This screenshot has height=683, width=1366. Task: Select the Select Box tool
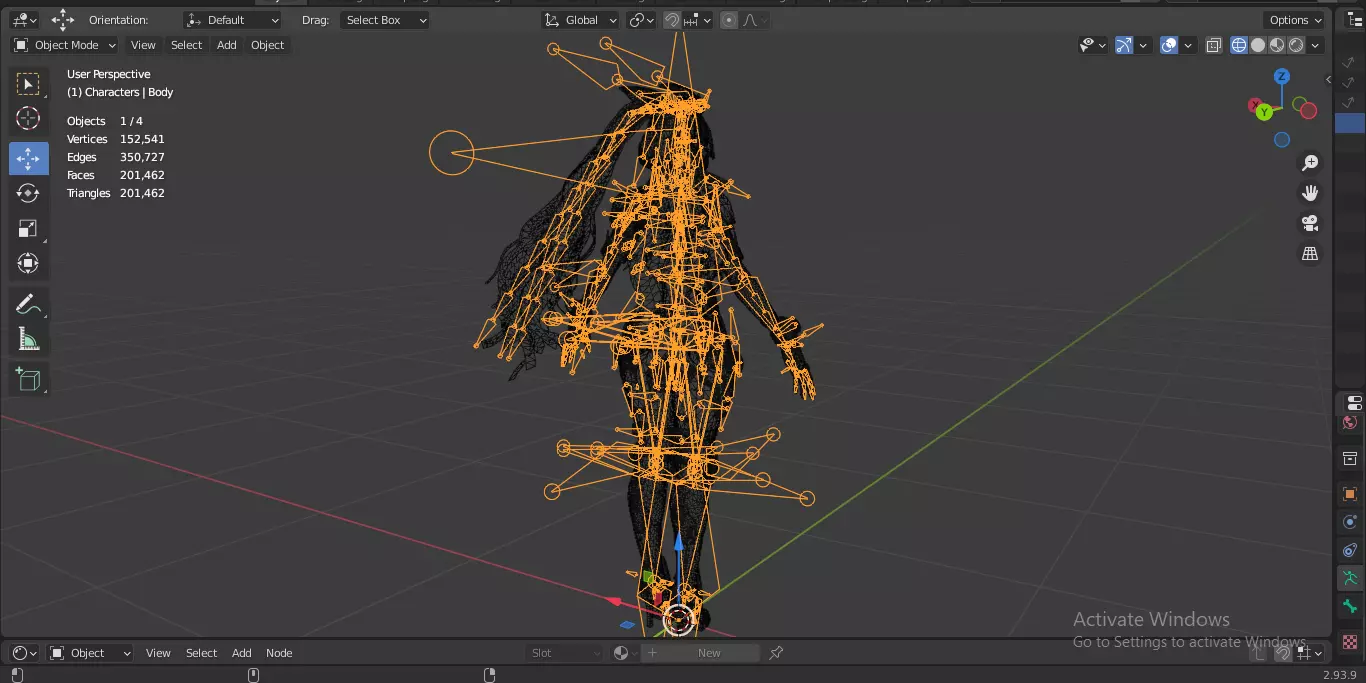(x=29, y=84)
